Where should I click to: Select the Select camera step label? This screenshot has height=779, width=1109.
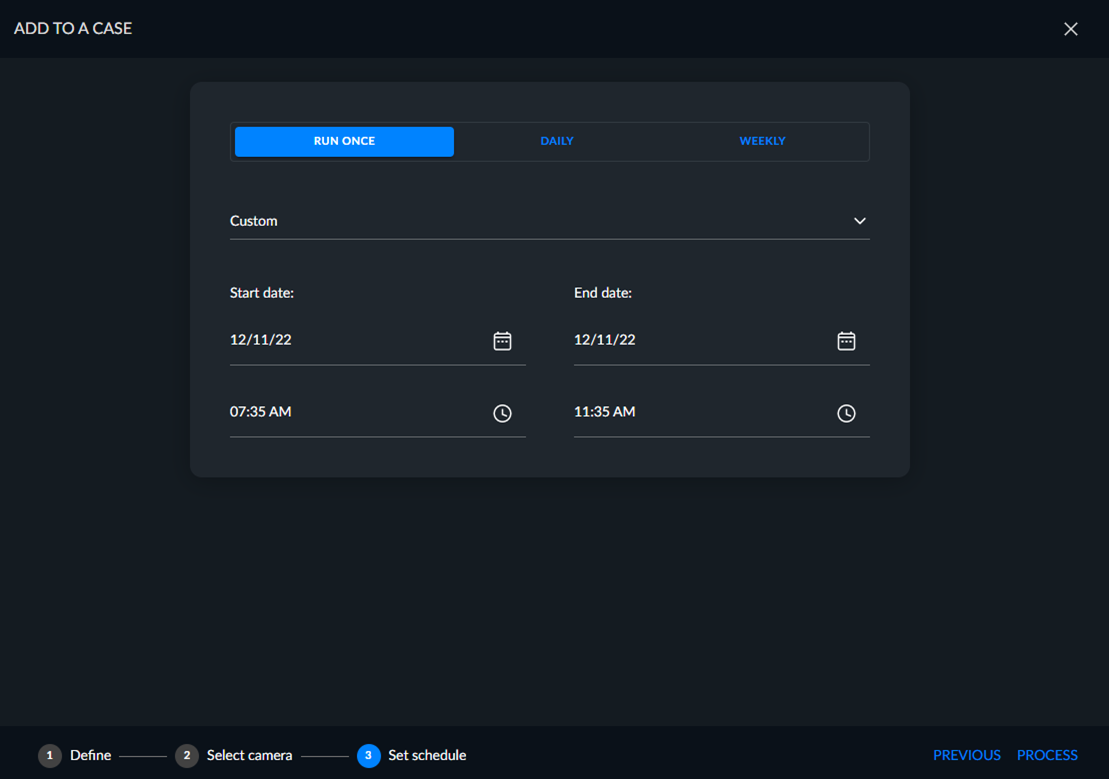(x=249, y=756)
